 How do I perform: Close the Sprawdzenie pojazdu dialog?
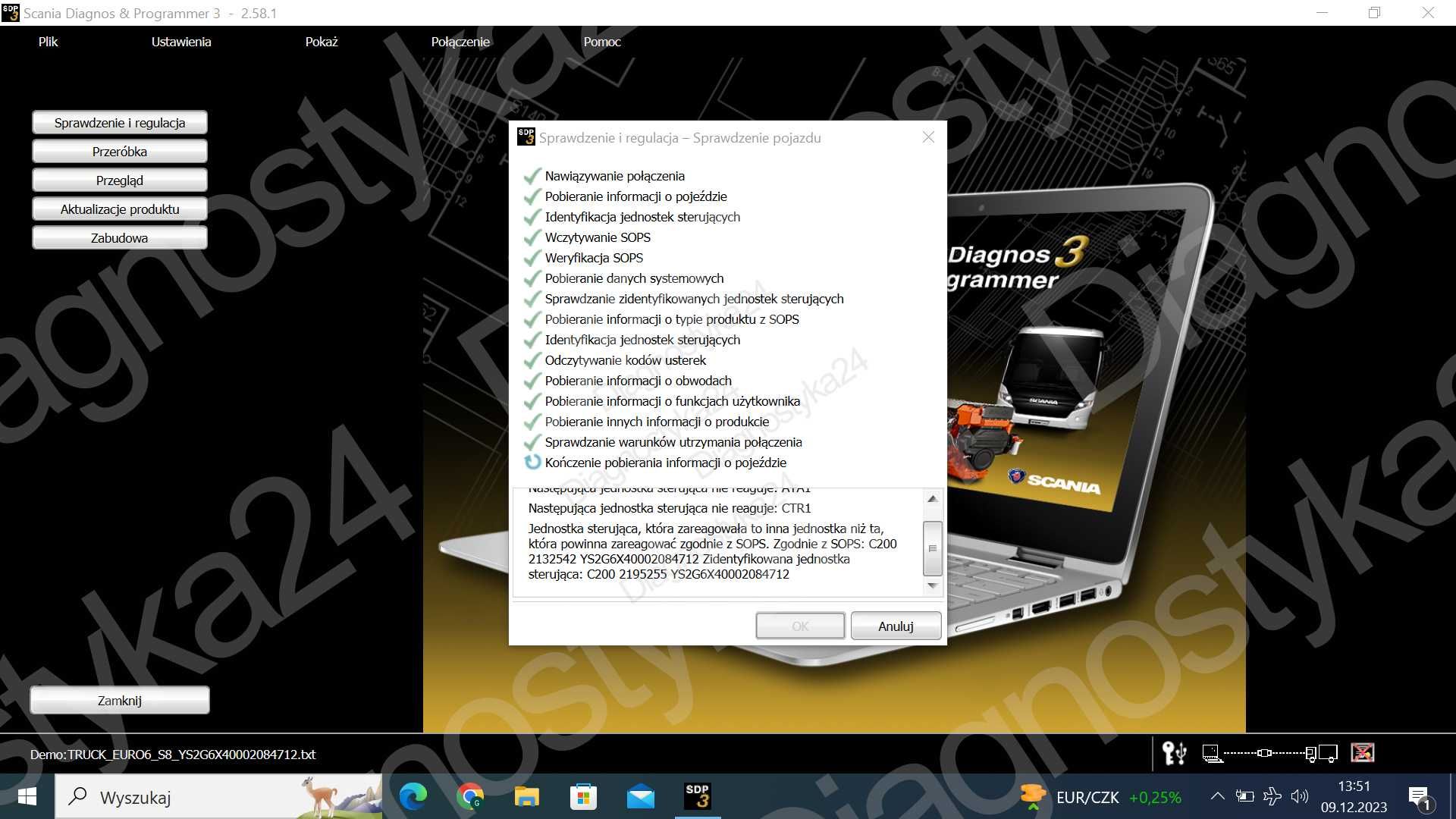[x=928, y=137]
